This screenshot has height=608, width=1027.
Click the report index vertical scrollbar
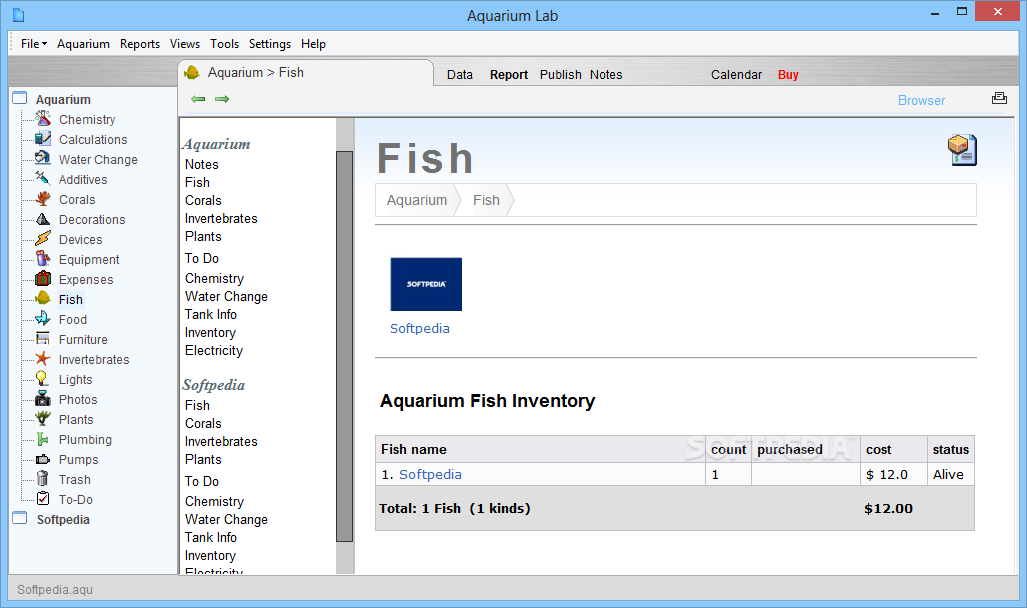click(345, 346)
